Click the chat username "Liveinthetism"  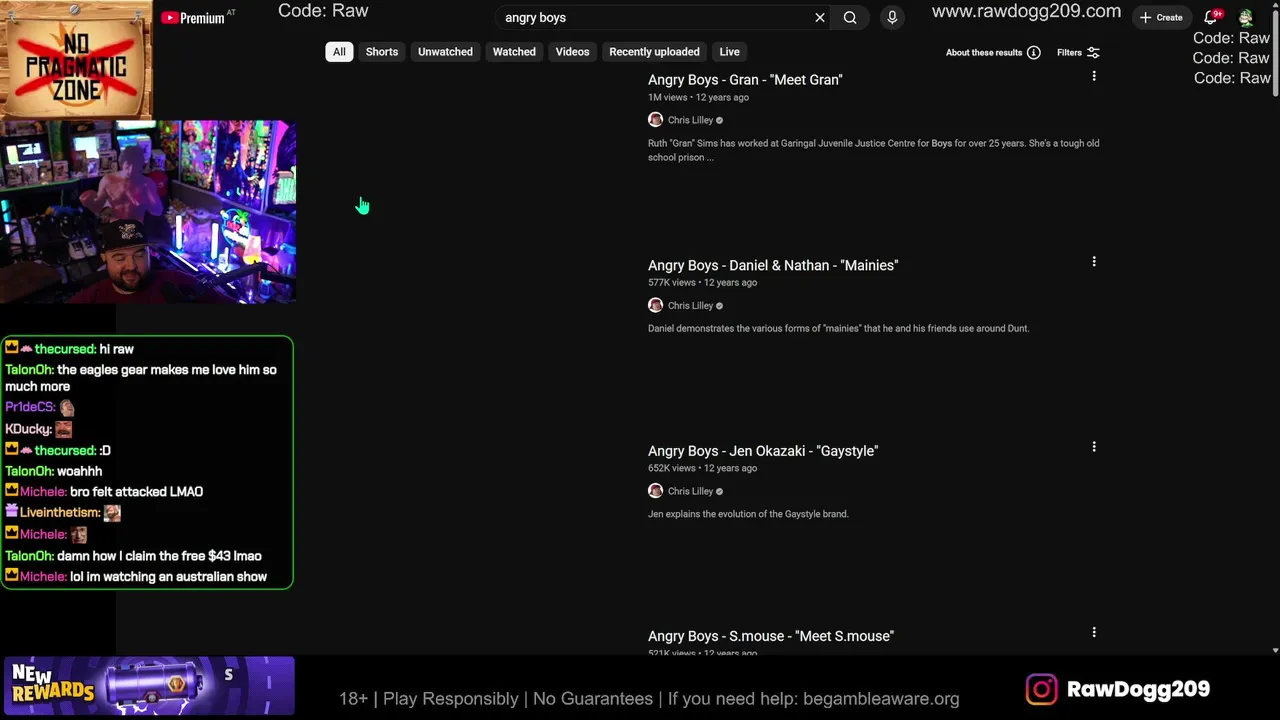[59, 513]
